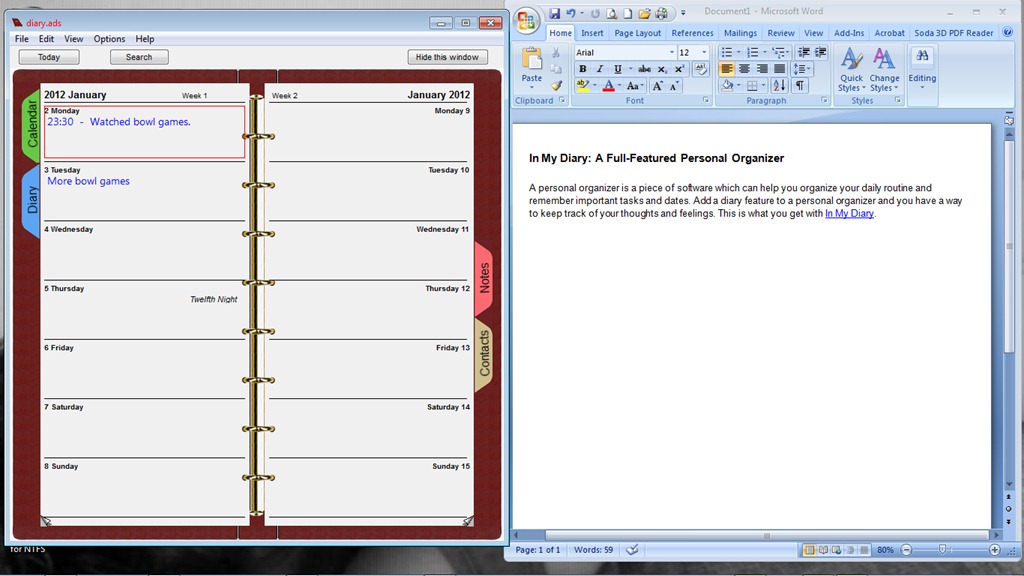The width and height of the screenshot is (1024, 576).
Task: Click the Today button in diary
Action: point(49,57)
